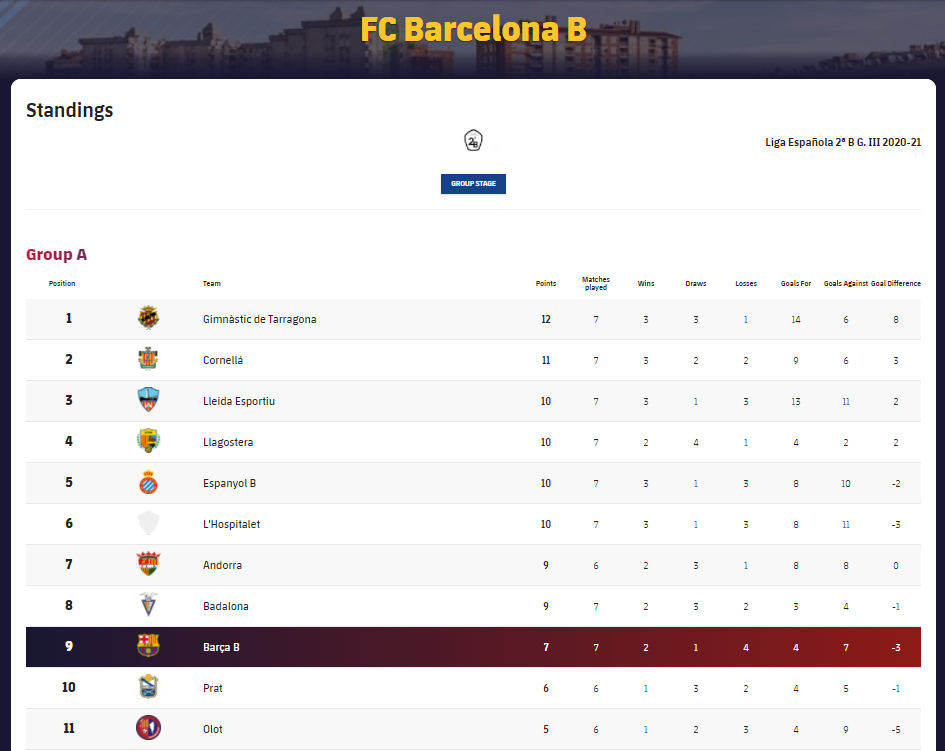The width and height of the screenshot is (945, 751).
Task: Select the Cornellá team badge
Action: 148,359
